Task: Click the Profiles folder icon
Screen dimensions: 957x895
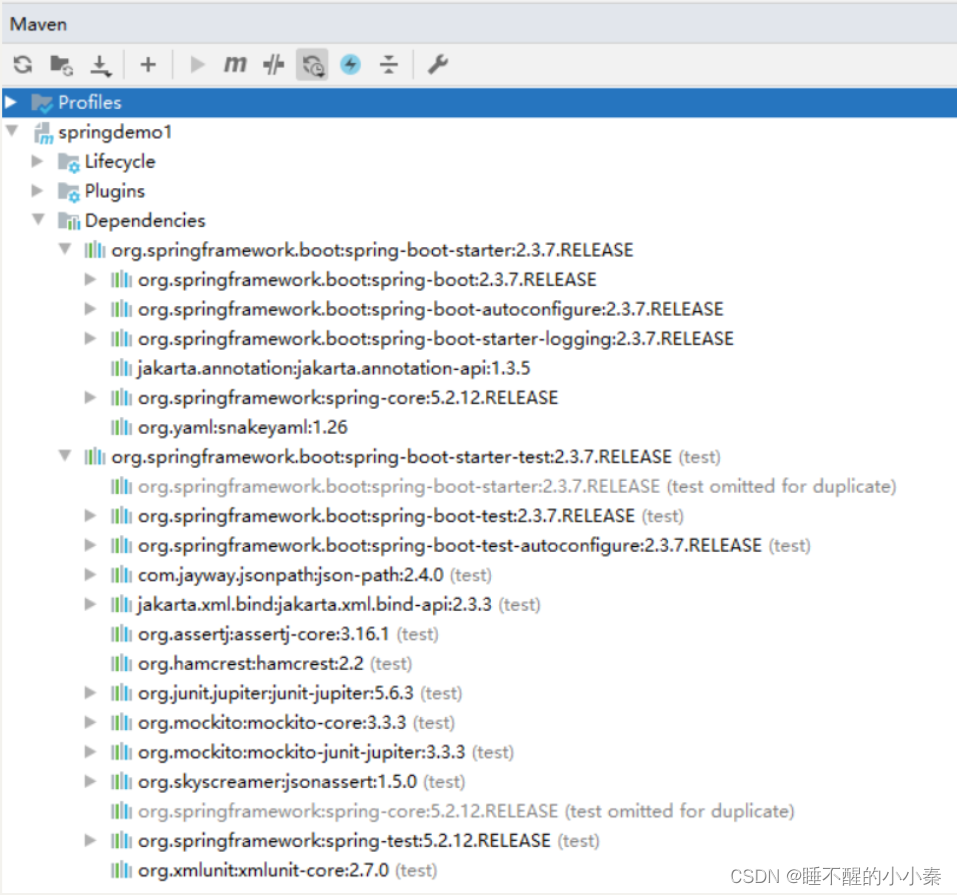Action: [42, 103]
